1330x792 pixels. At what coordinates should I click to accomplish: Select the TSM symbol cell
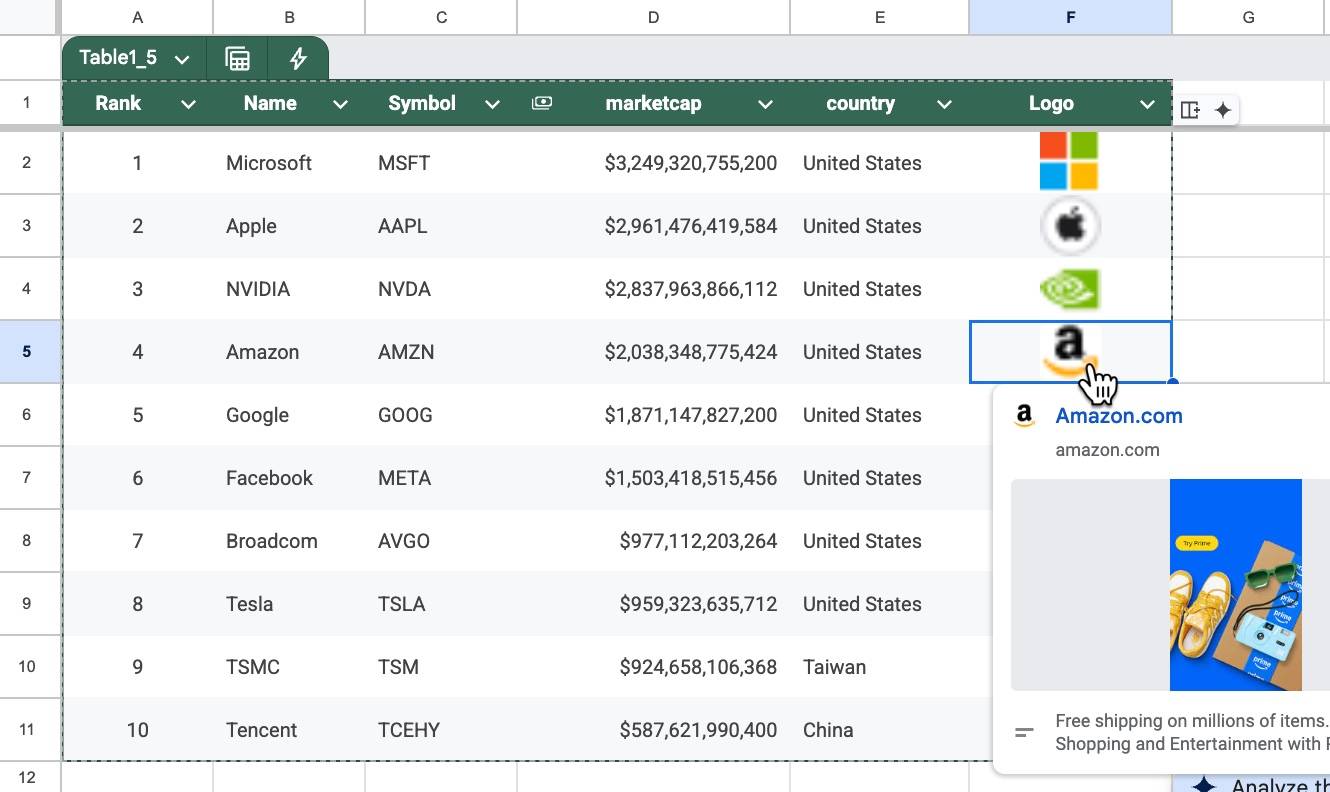tap(441, 667)
